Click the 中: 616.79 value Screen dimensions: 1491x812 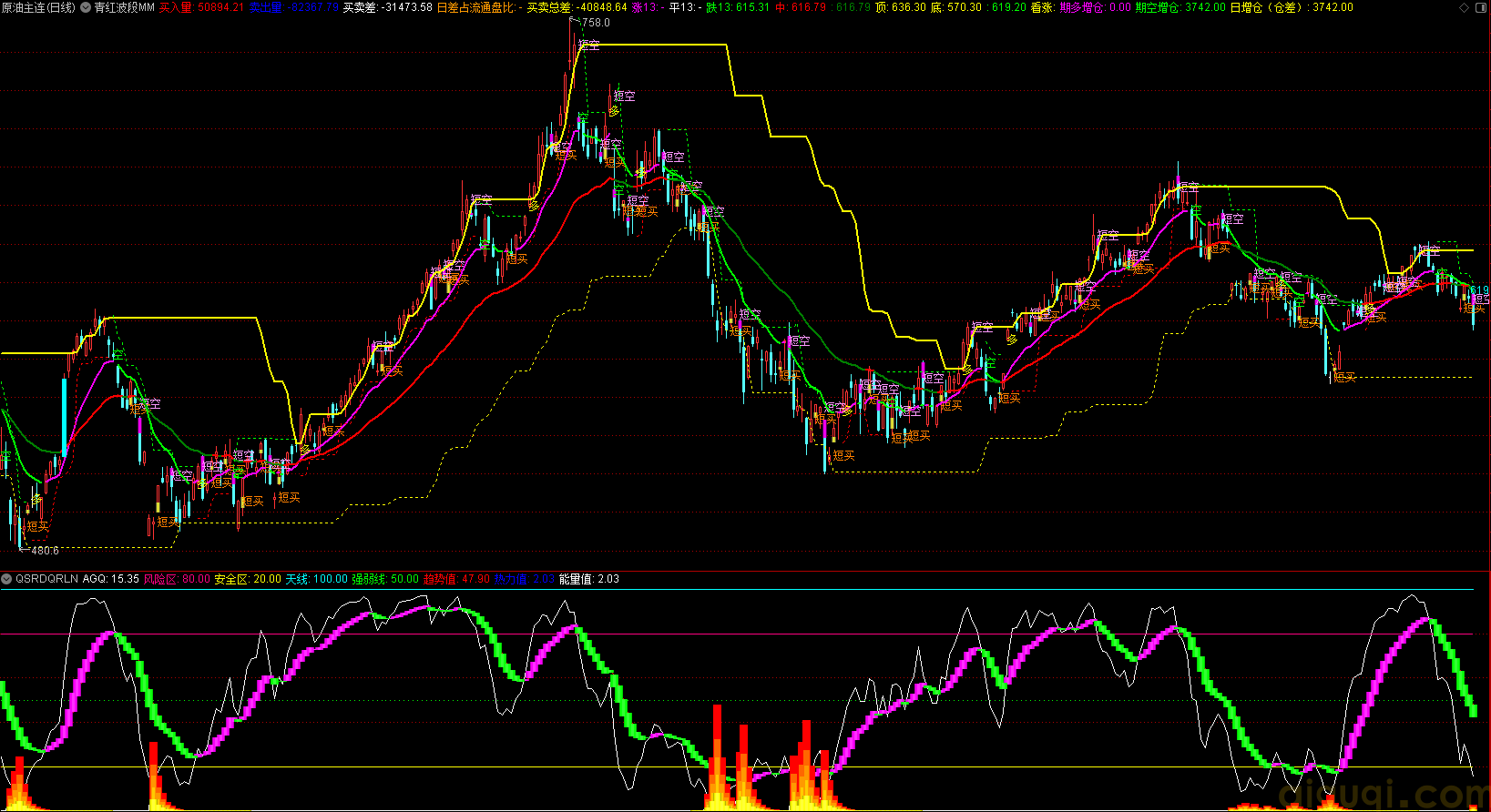[801, 7]
